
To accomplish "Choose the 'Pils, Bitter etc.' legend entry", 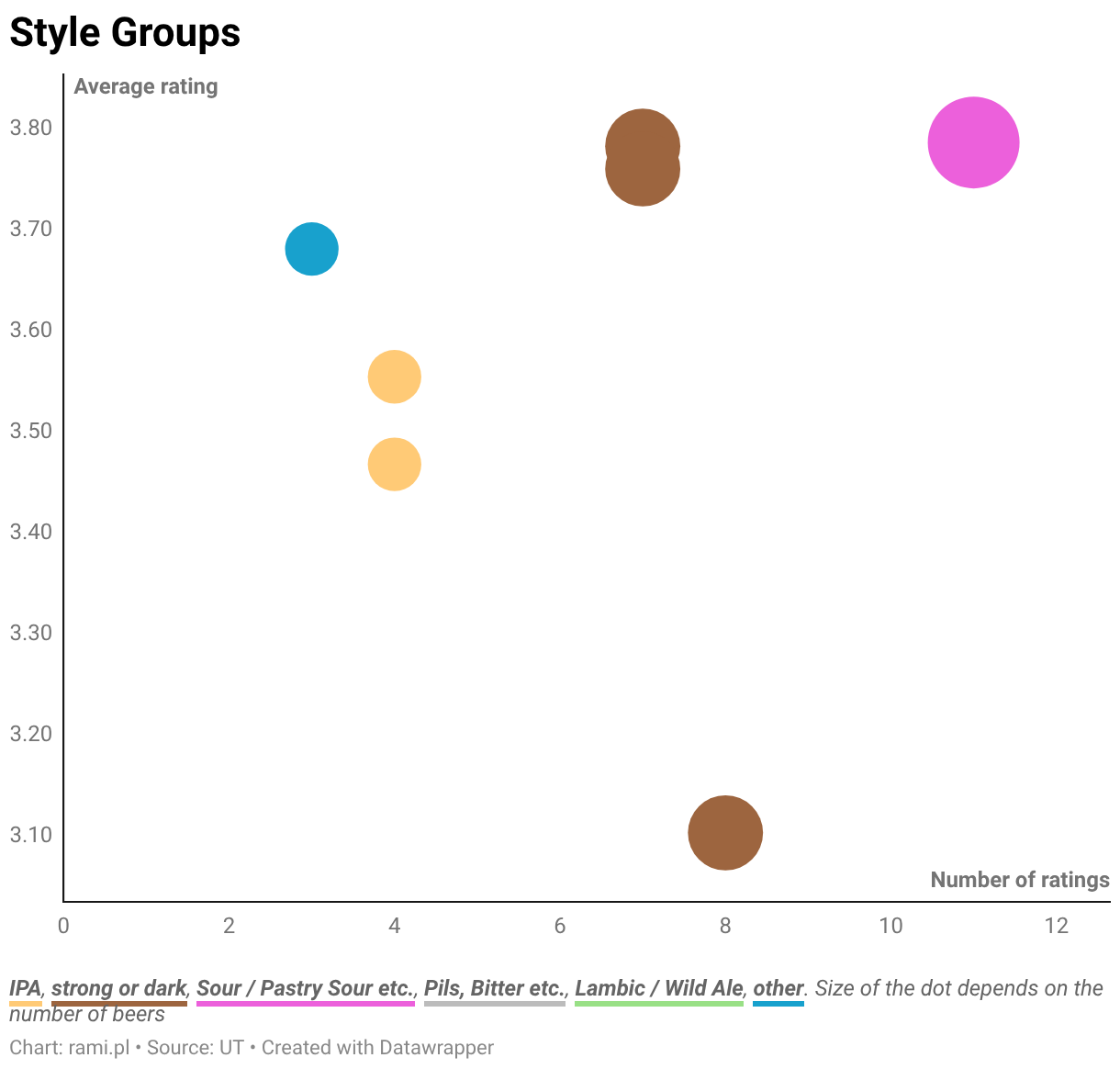I will tap(494, 988).
